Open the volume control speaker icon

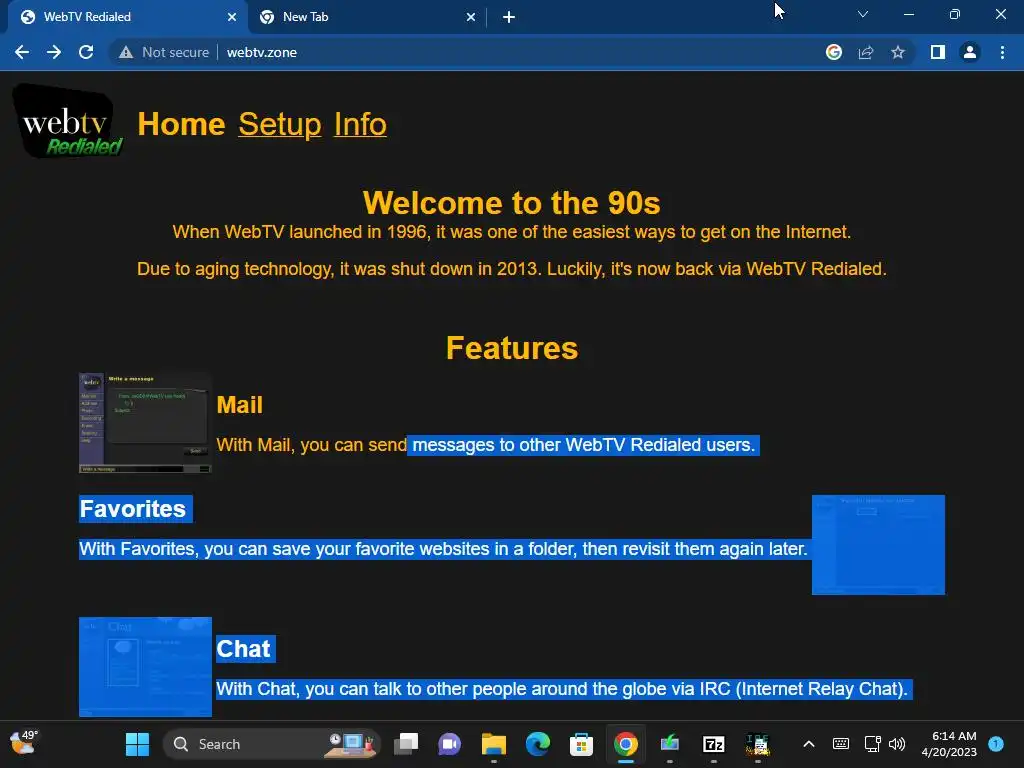[897, 744]
